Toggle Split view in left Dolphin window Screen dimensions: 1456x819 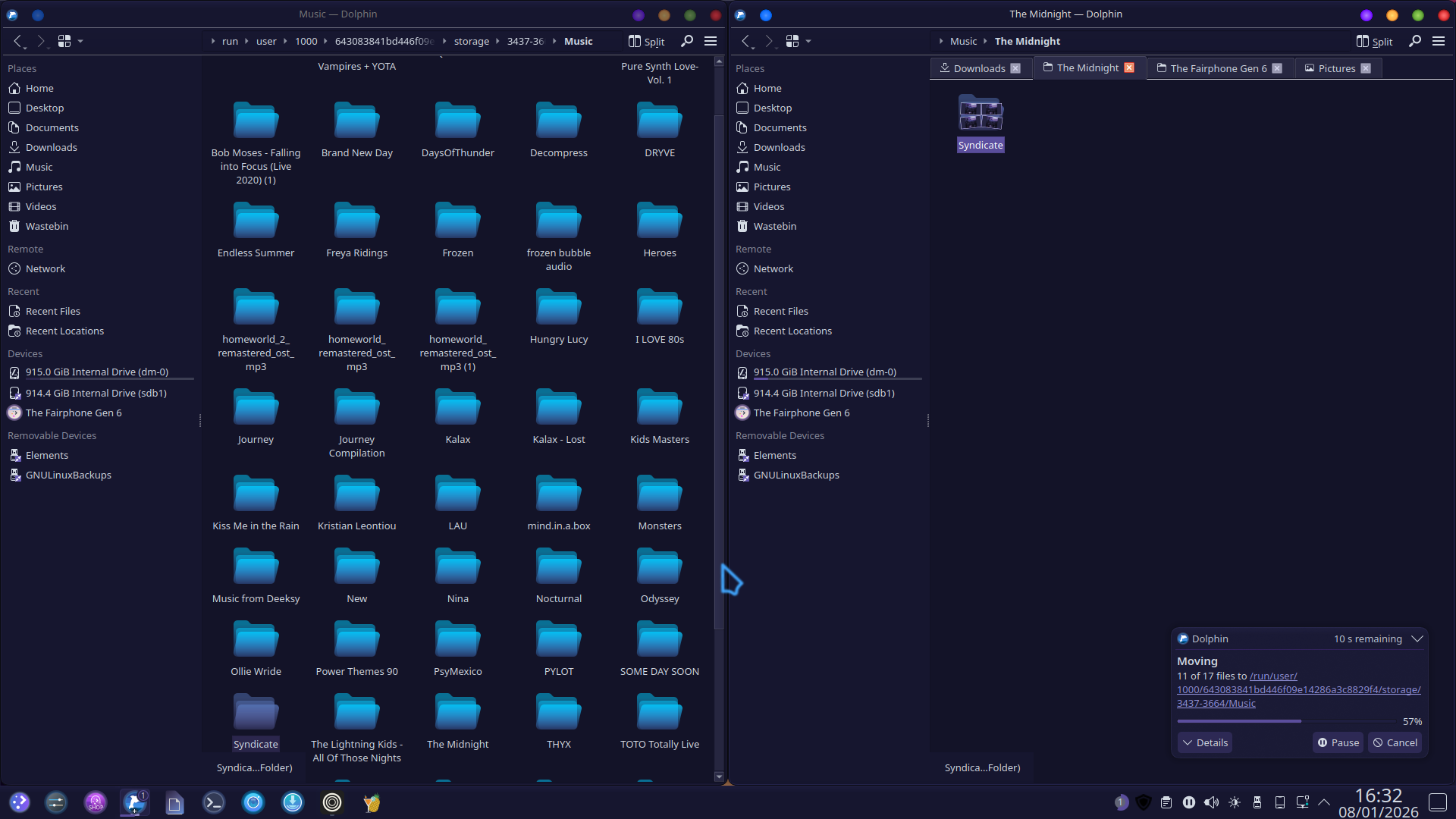(646, 41)
